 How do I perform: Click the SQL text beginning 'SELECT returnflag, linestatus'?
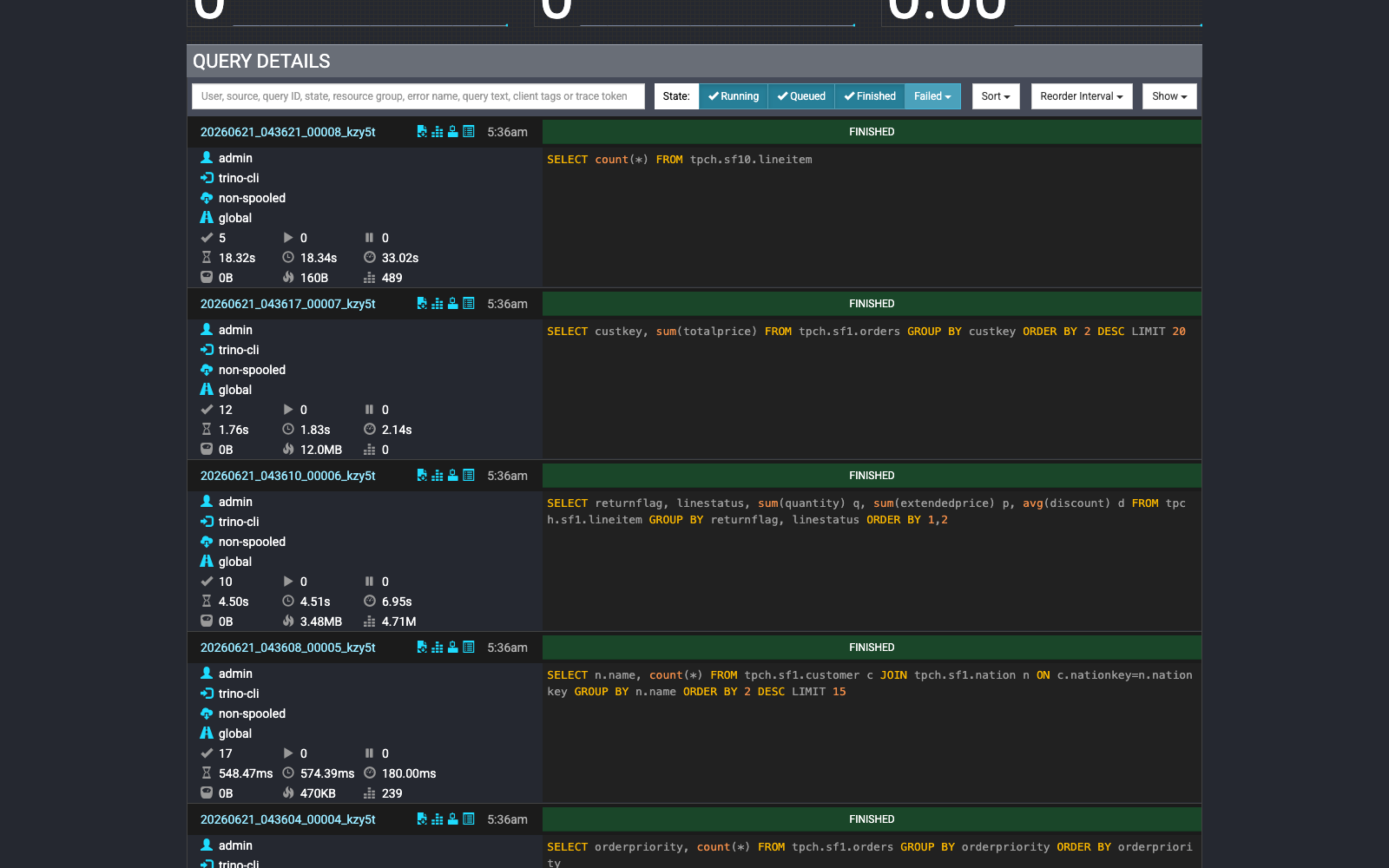(x=866, y=511)
